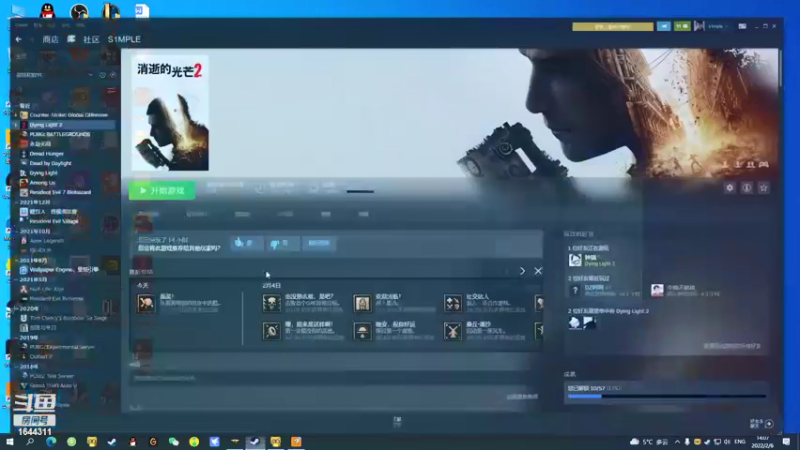Open the library filter dropdown arrow
This screenshot has height=450, width=800.
click(x=90, y=75)
